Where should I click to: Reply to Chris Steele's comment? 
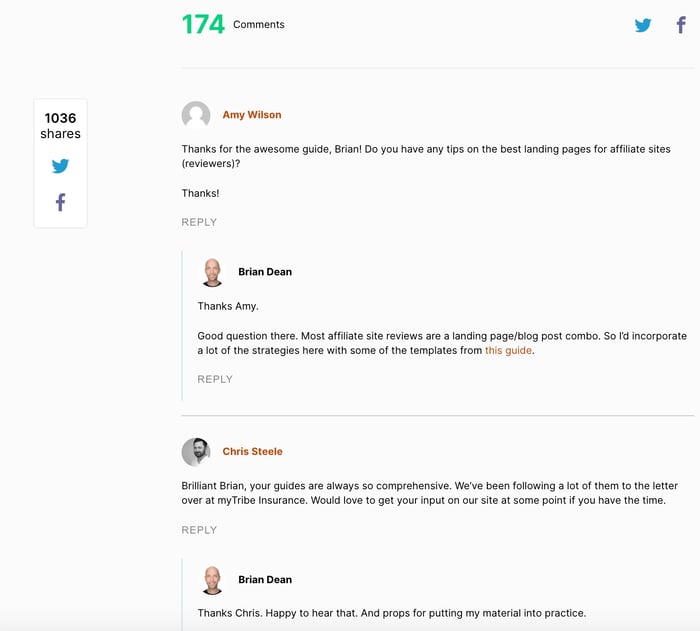(199, 530)
